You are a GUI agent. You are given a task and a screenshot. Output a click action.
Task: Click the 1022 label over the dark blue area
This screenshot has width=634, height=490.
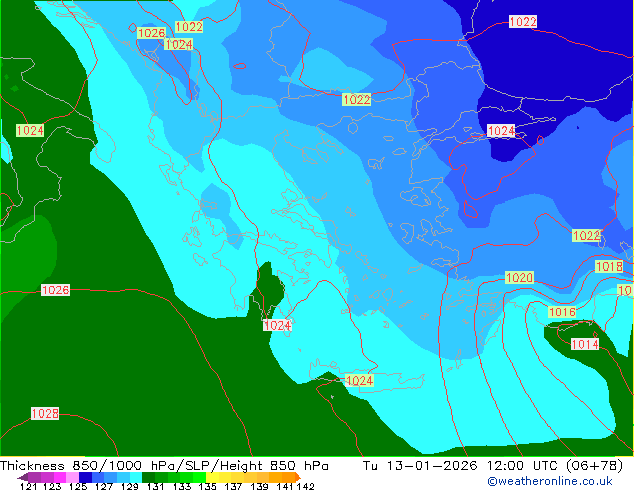[x=523, y=21]
